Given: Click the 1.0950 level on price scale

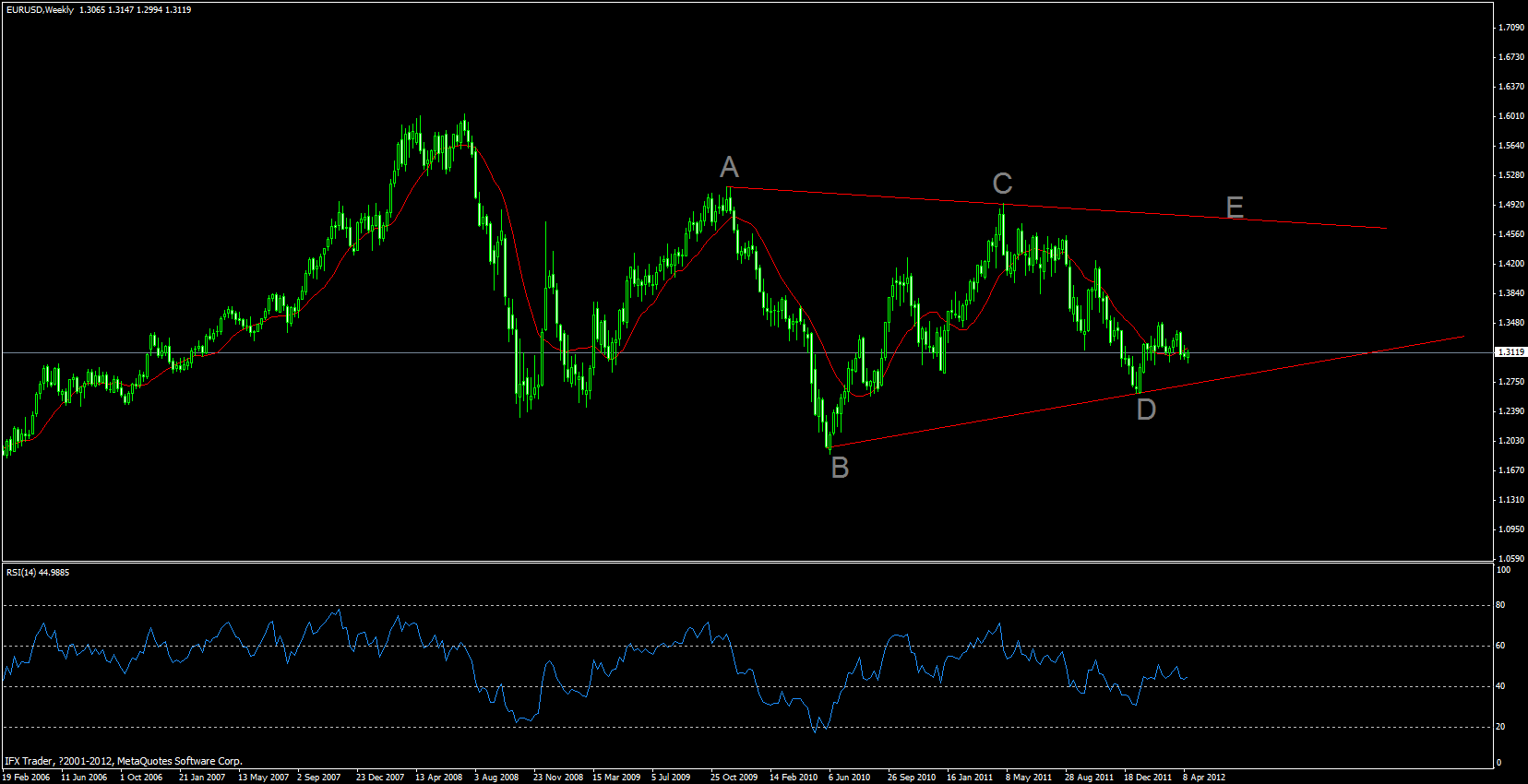Looking at the screenshot, I should 1510,529.
